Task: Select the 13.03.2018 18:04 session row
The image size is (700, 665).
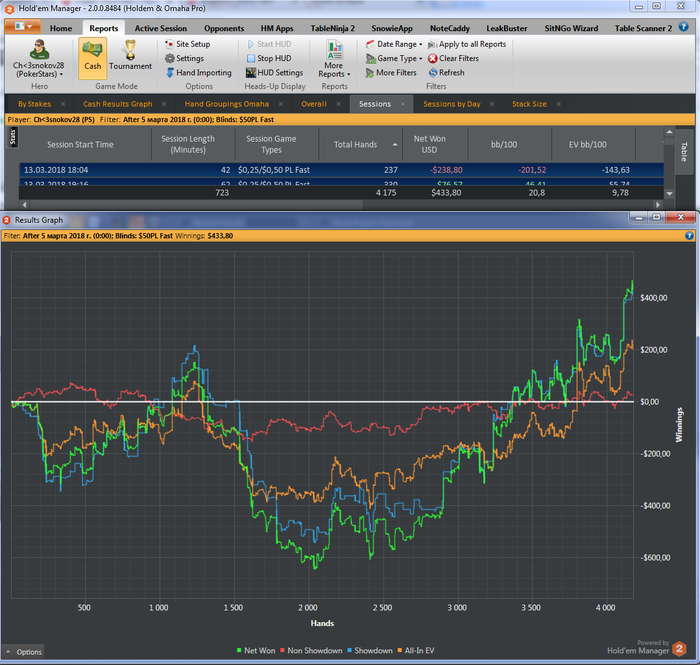Action: (x=341, y=170)
